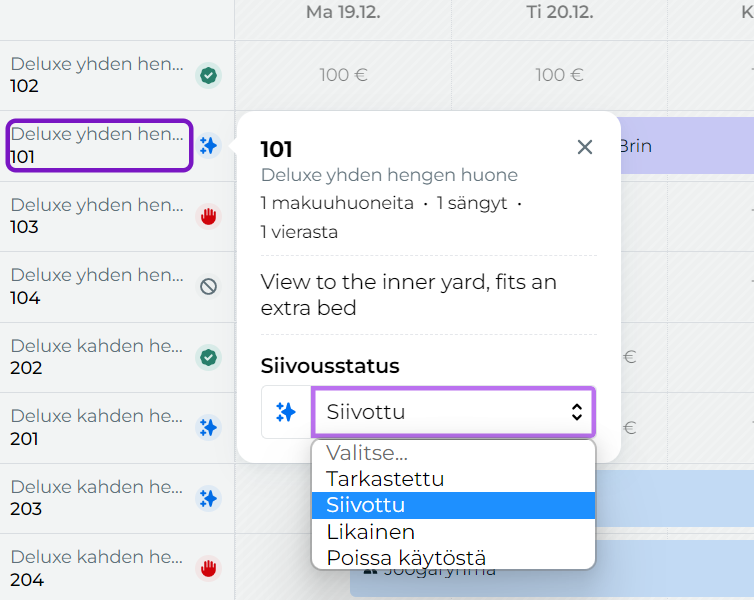Click the out-of-service icon for room 104

point(208,287)
